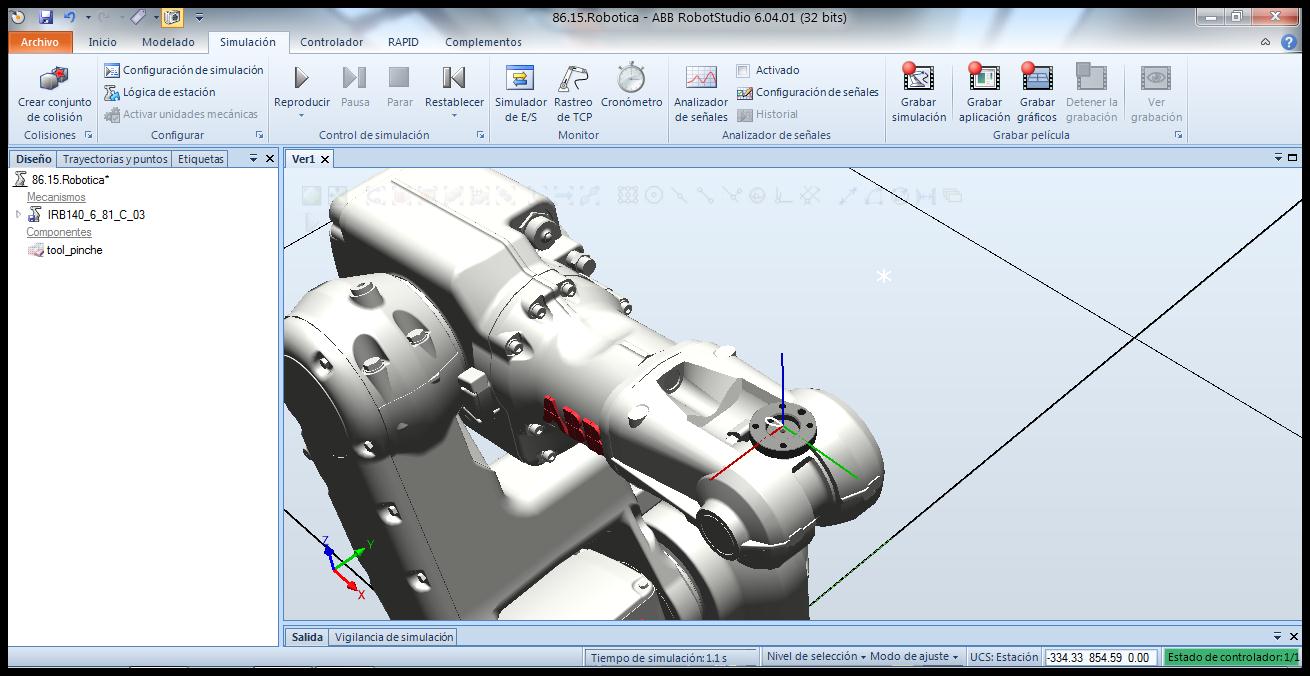The image size is (1310, 676).
Task: Click the RobotStudio application icon
Action: (18, 17)
